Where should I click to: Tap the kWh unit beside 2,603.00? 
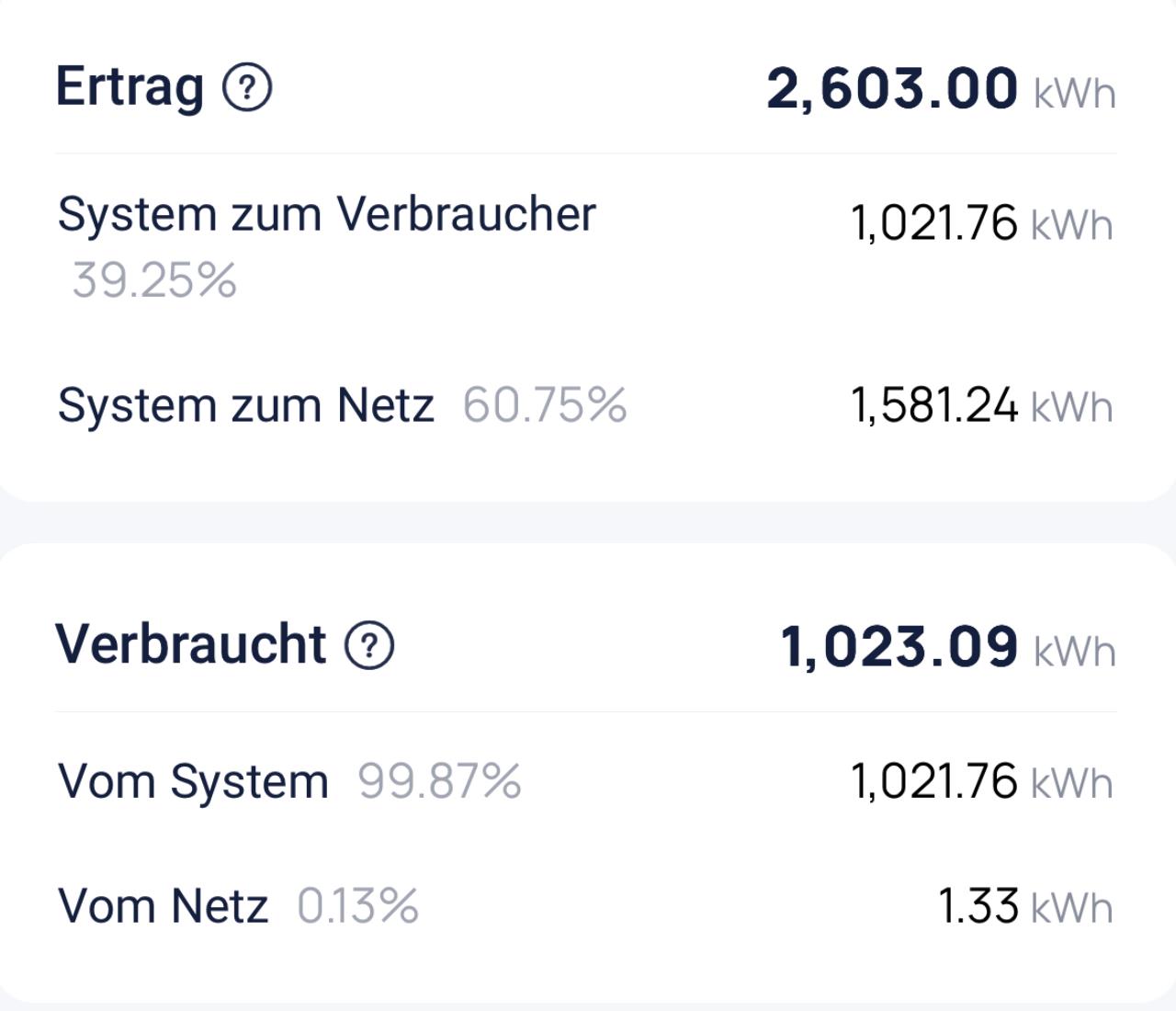click(1074, 94)
